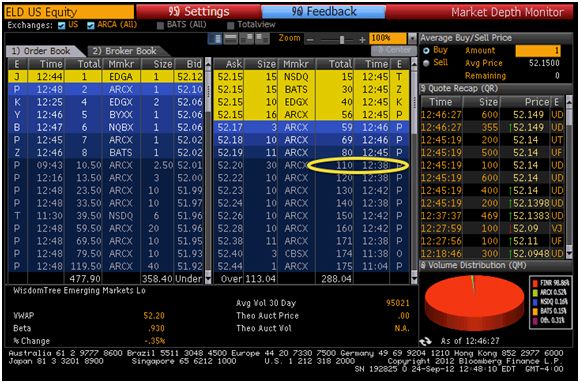Enable the BATS (All) checkbox

click(160, 26)
